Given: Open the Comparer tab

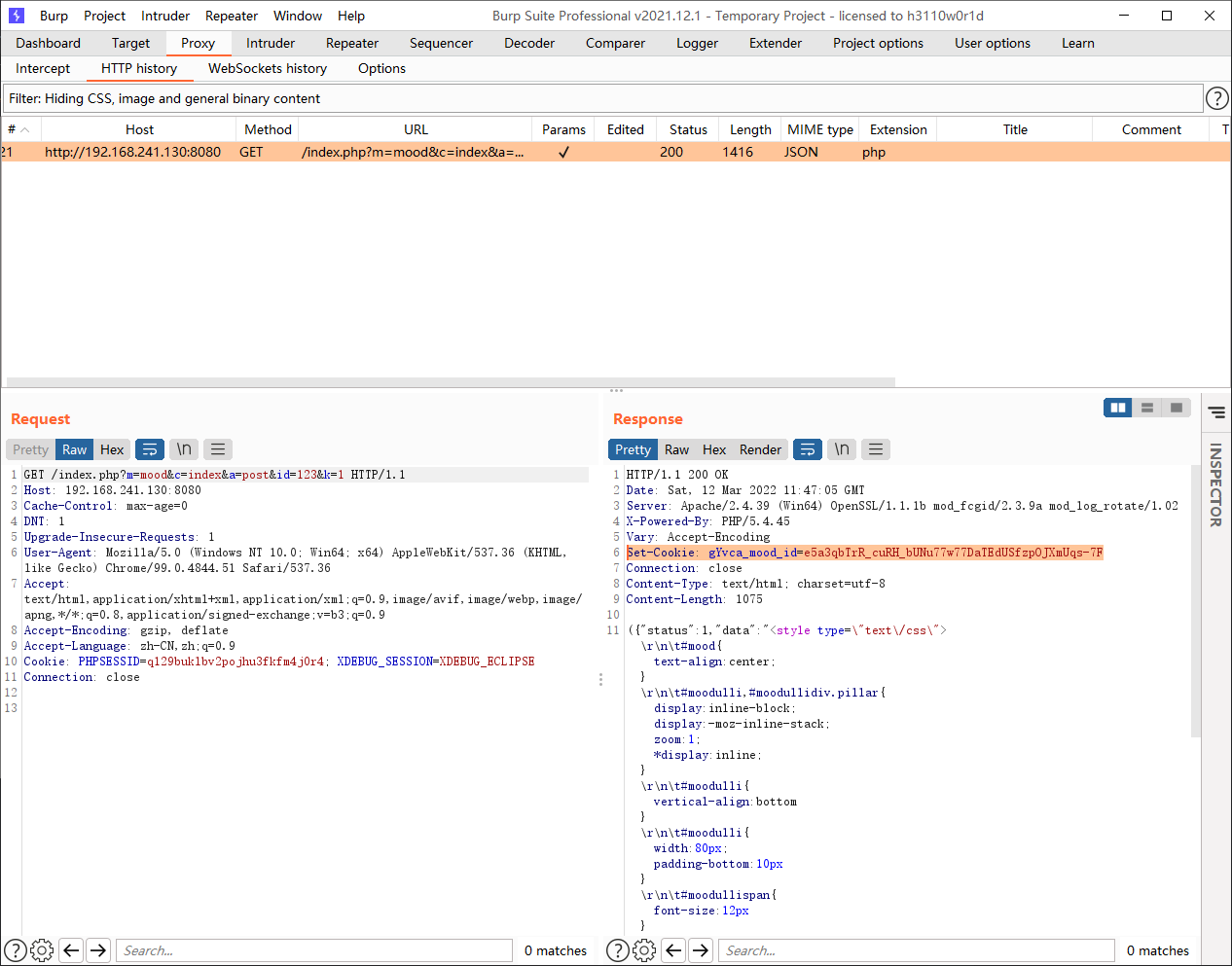Looking at the screenshot, I should pyautogui.click(x=615, y=43).
